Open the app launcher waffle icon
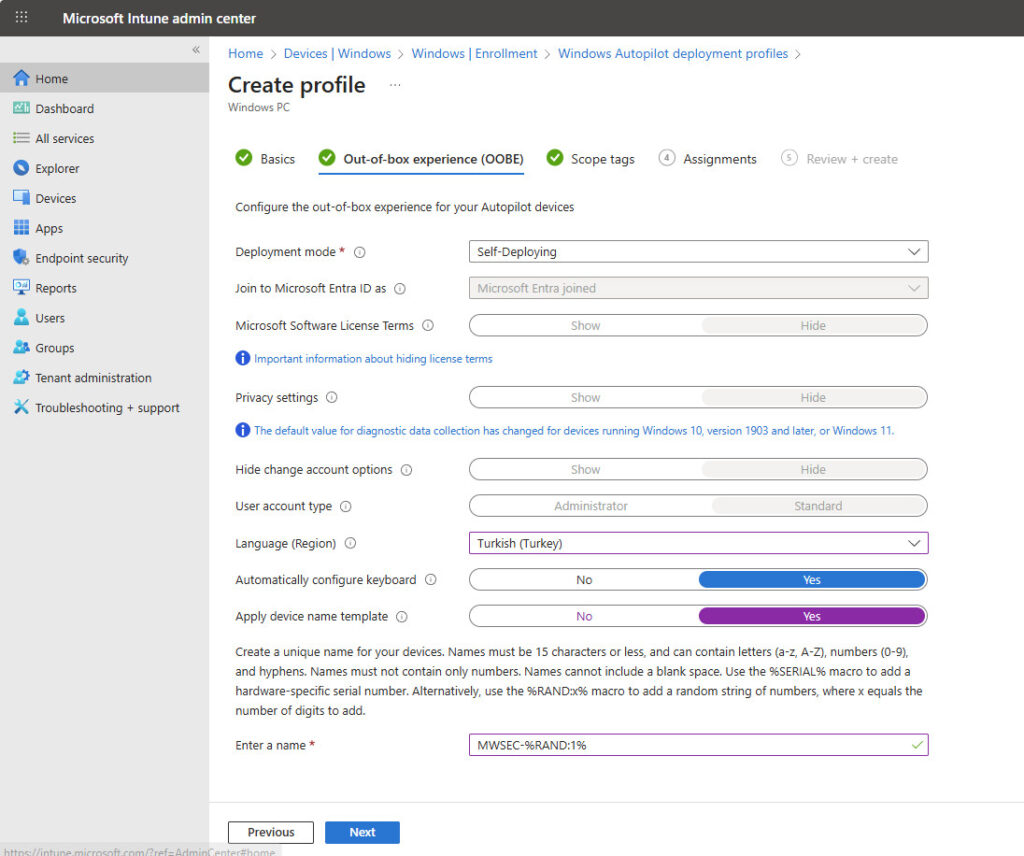 (21, 18)
